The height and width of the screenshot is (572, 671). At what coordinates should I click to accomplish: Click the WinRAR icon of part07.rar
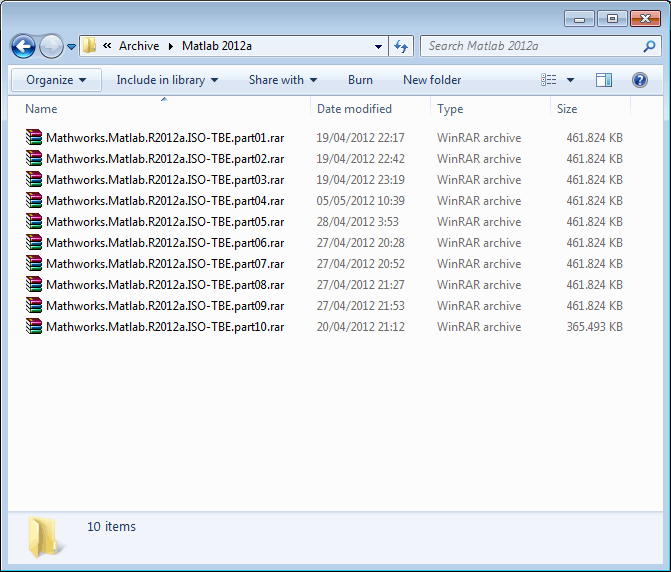coord(34,263)
